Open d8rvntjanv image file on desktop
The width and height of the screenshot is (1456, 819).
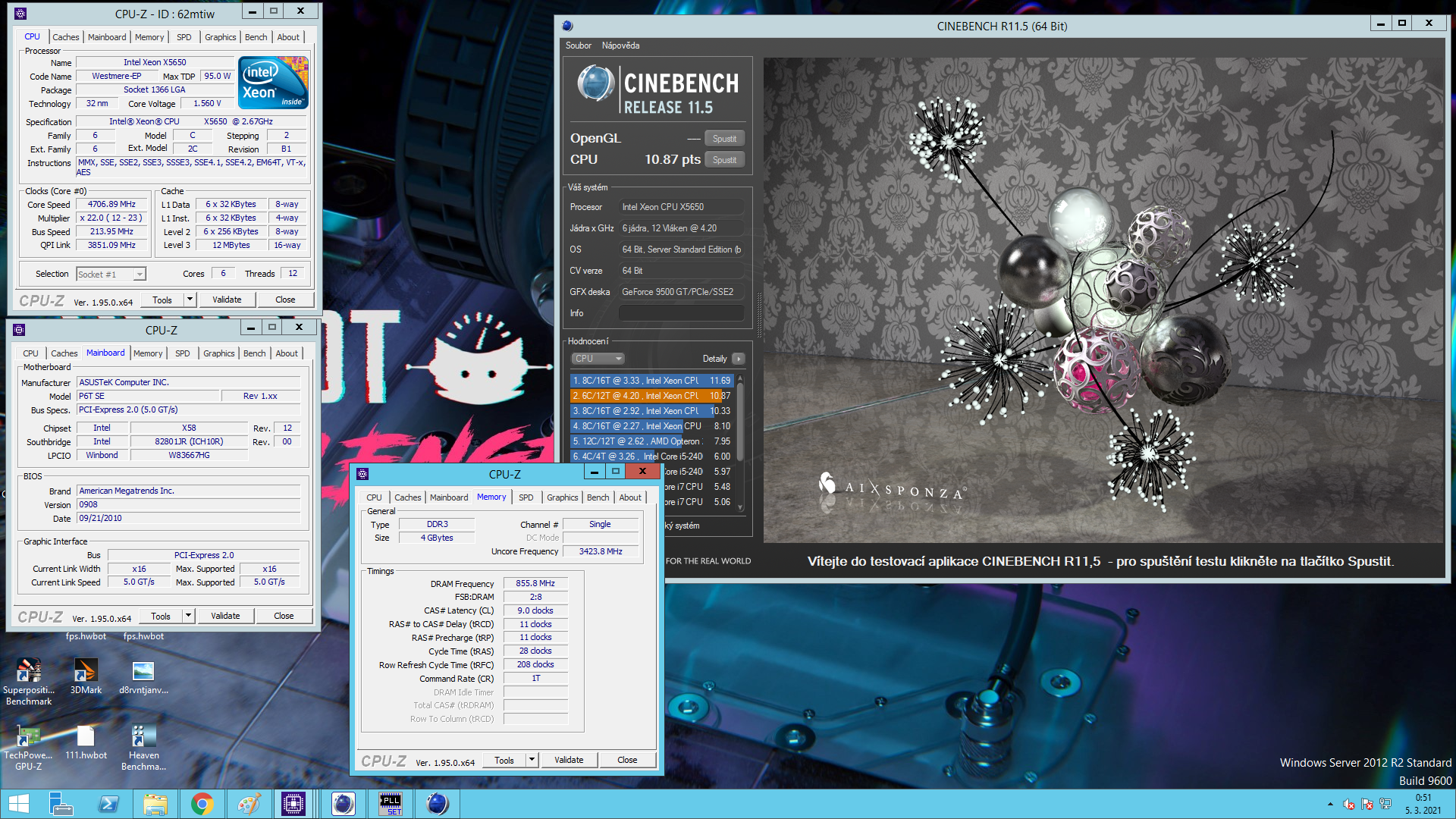tap(143, 676)
